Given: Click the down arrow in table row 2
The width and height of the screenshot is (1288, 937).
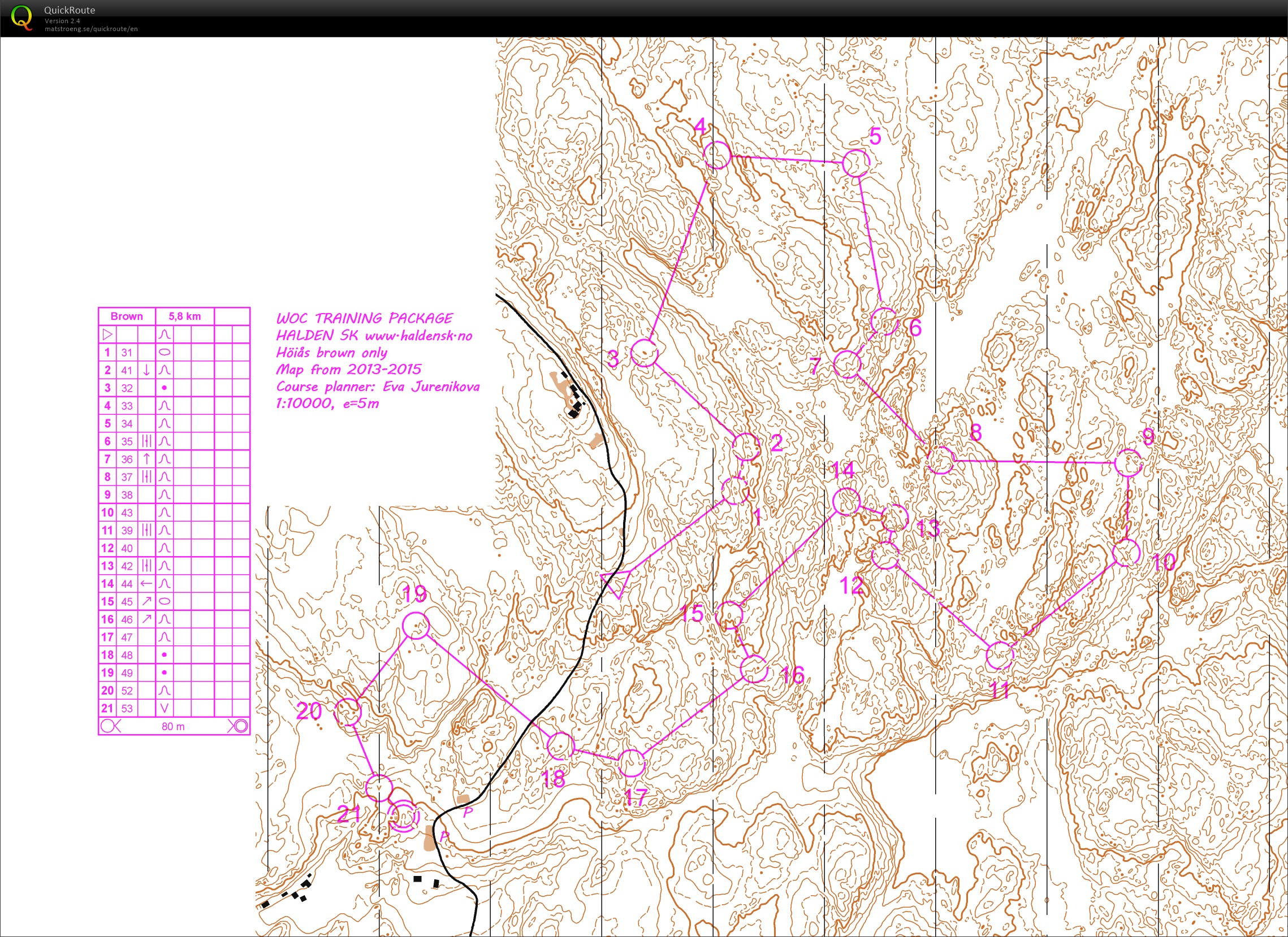Looking at the screenshot, I should click(x=146, y=370).
